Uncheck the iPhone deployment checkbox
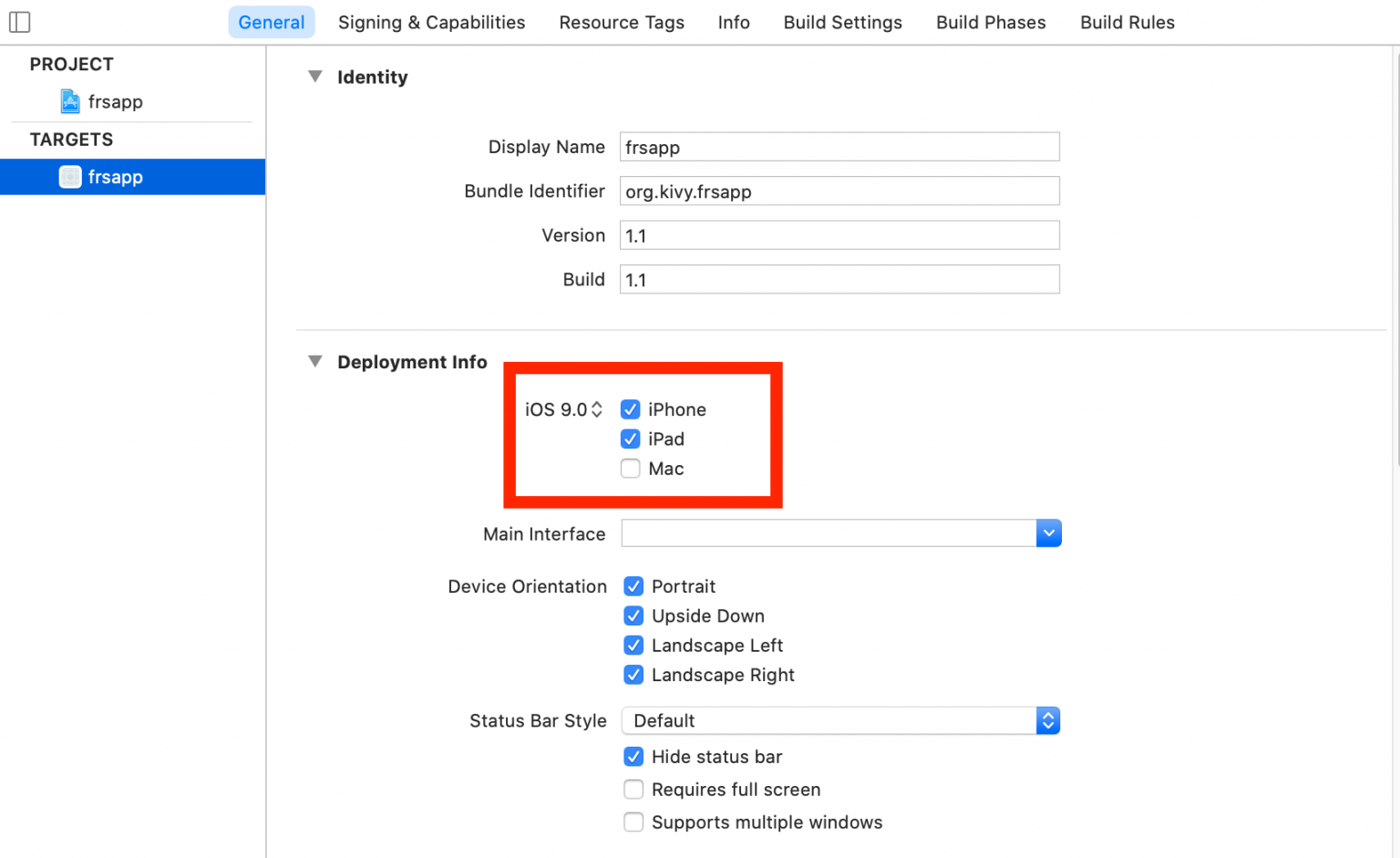1400x858 pixels. 630,408
